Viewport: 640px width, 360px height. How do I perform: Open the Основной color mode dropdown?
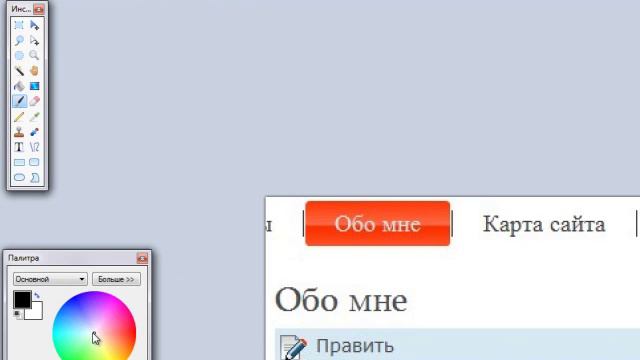[x=50, y=279]
